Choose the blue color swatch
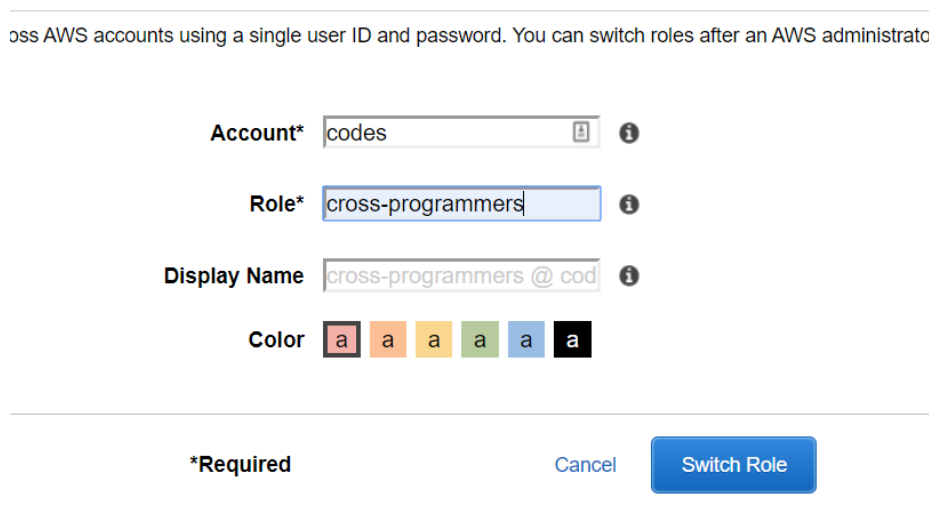Image resolution: width=940 pixels, height=520 pixels. click(x=526, y=340)
